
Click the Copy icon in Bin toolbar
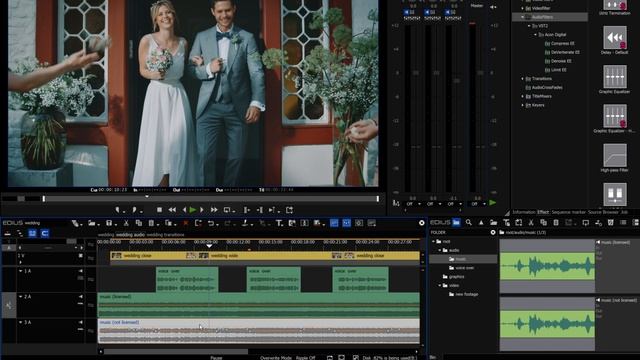[x=543, y=222]
